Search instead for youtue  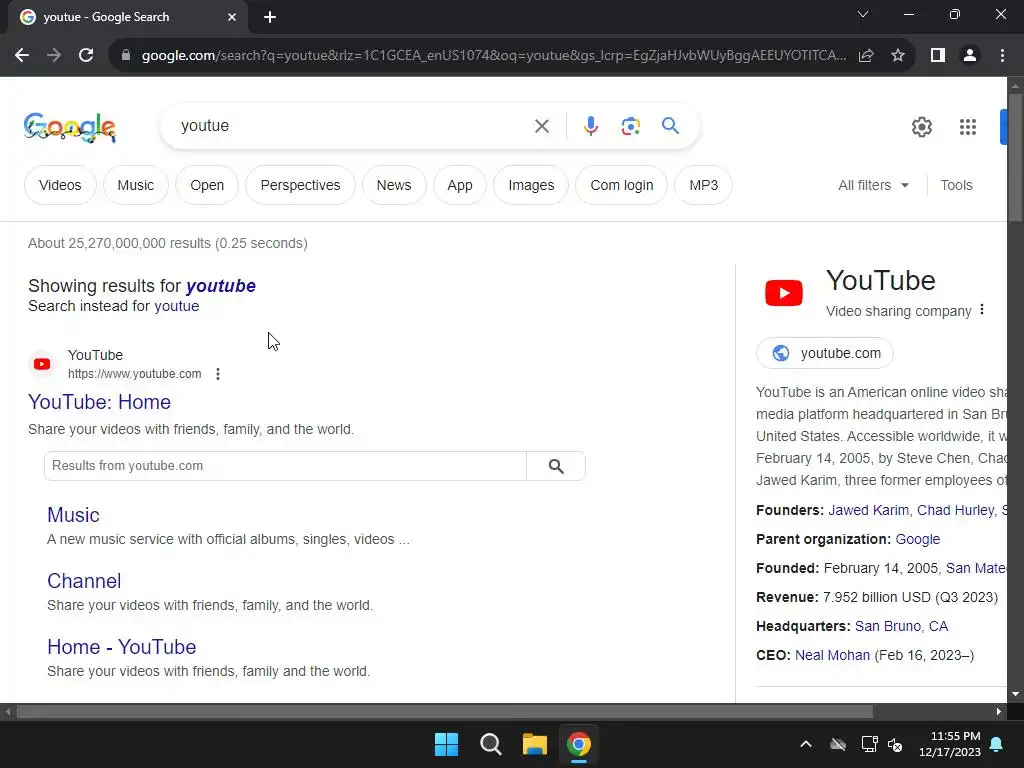pos(176,306)
